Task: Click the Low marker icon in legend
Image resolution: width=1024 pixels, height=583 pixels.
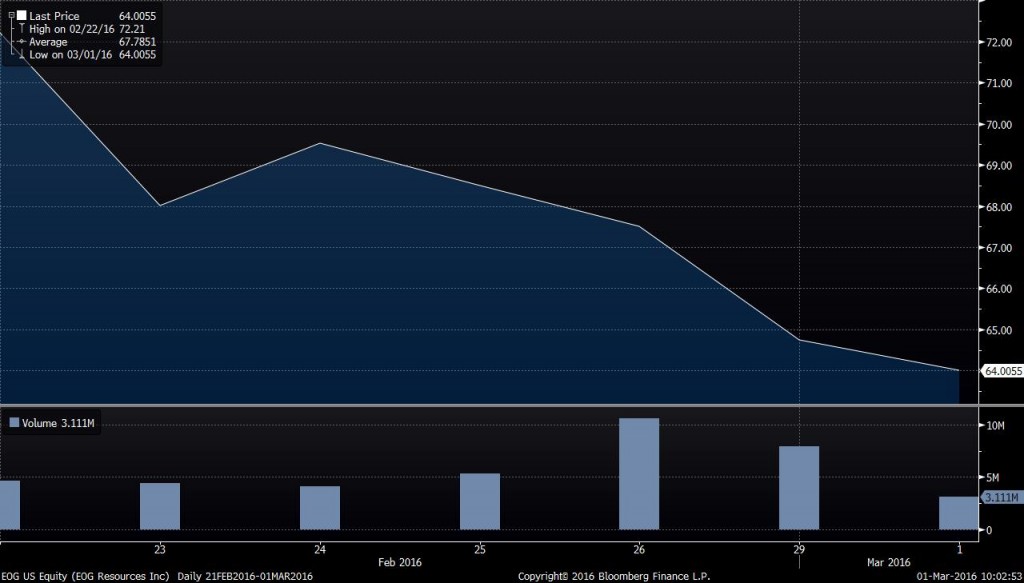Action: click(19, 54)
